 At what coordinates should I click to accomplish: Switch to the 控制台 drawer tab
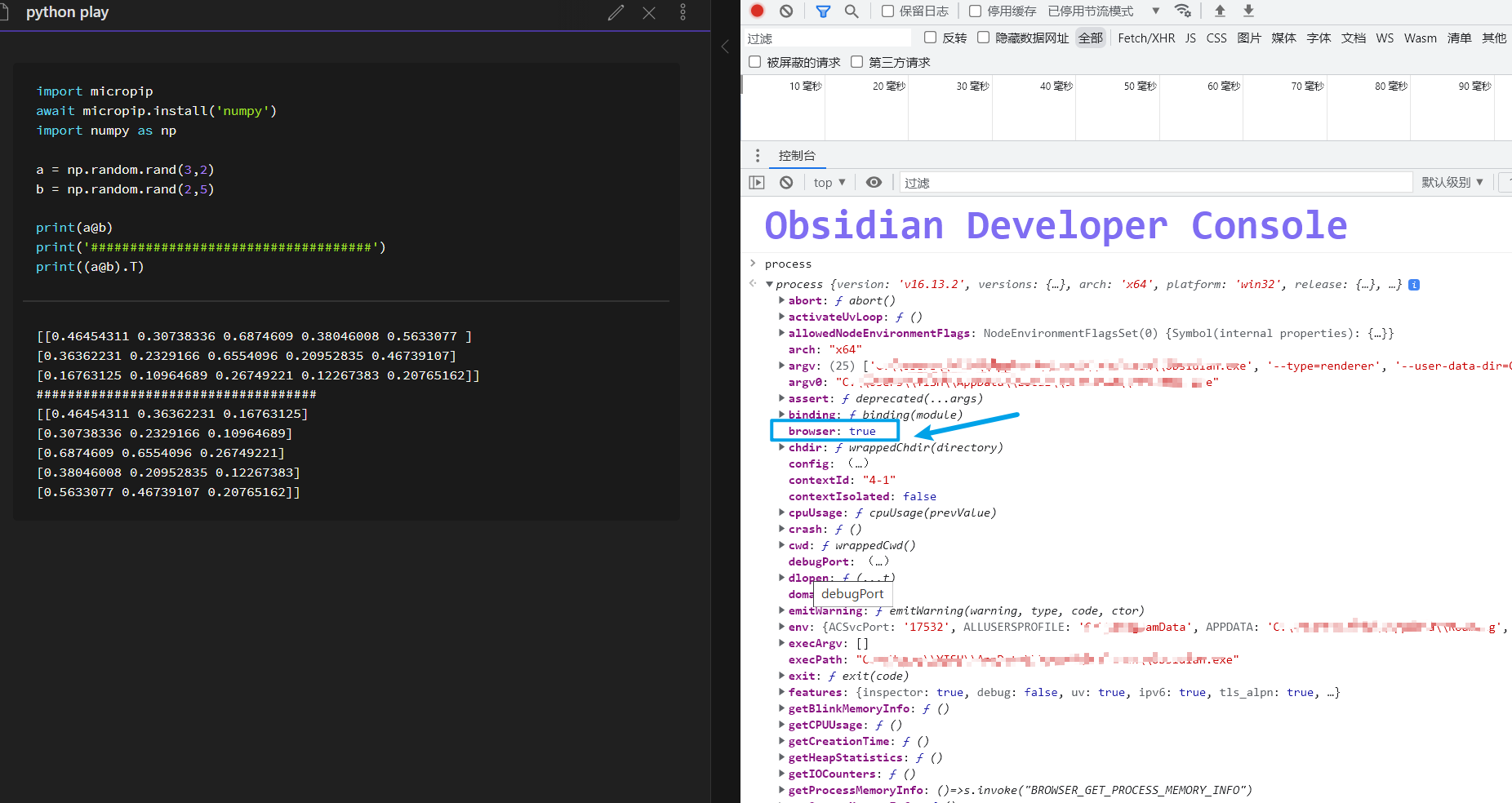click(797, 155)
